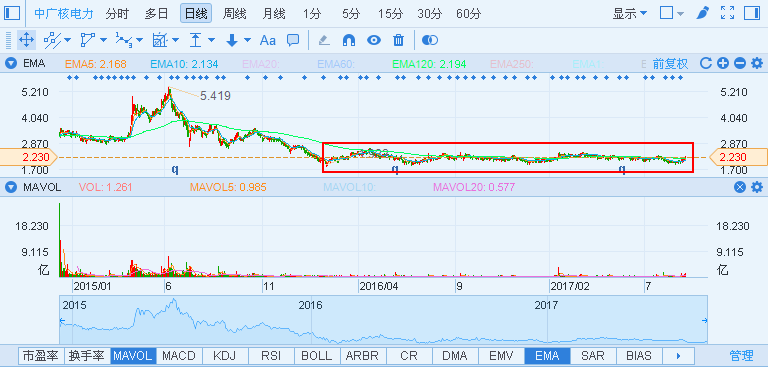Select the move/crosshair cursor tool

(26, 40)
